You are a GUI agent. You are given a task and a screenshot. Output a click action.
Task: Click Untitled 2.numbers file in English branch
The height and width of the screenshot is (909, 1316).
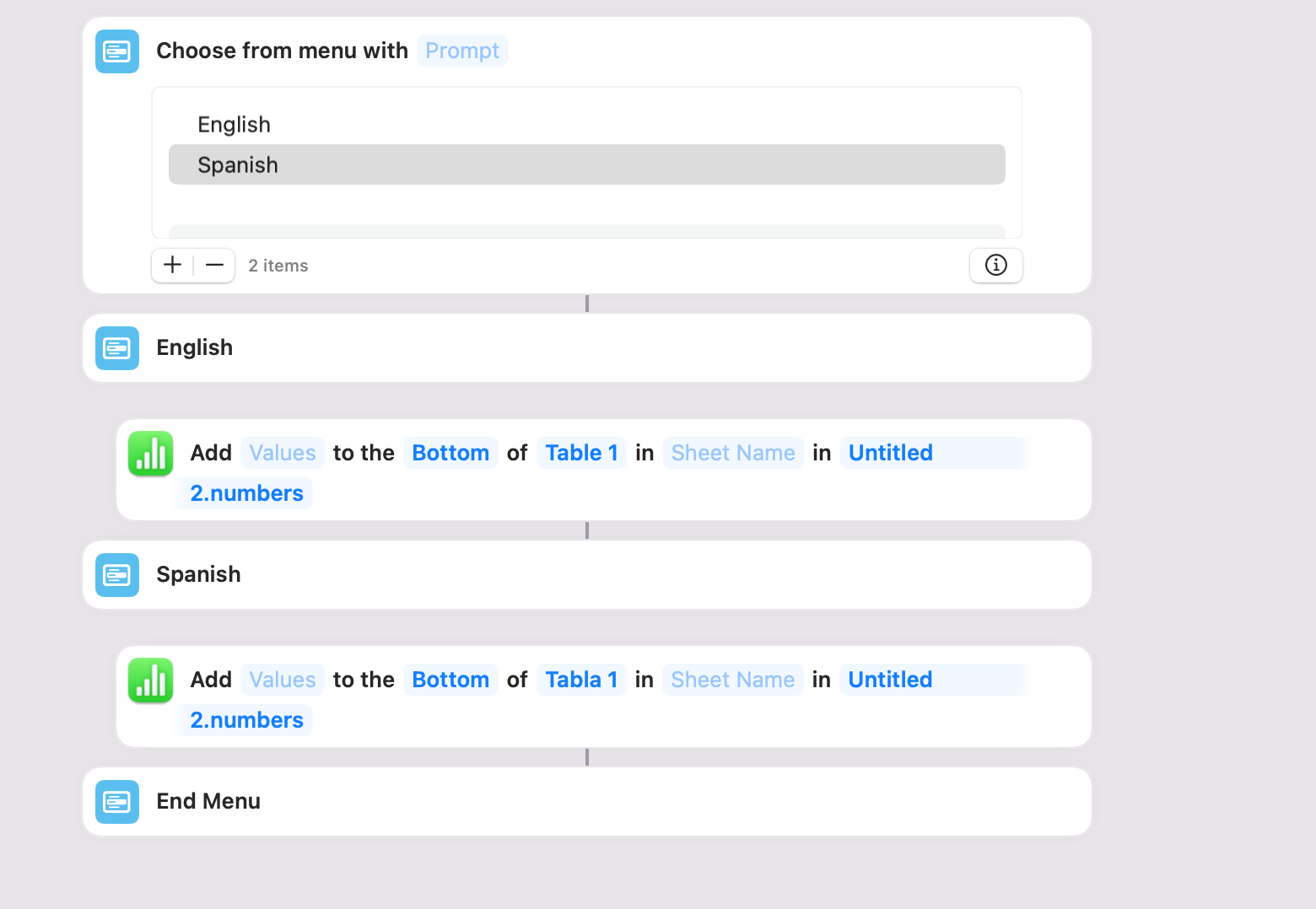coord(891,454)
